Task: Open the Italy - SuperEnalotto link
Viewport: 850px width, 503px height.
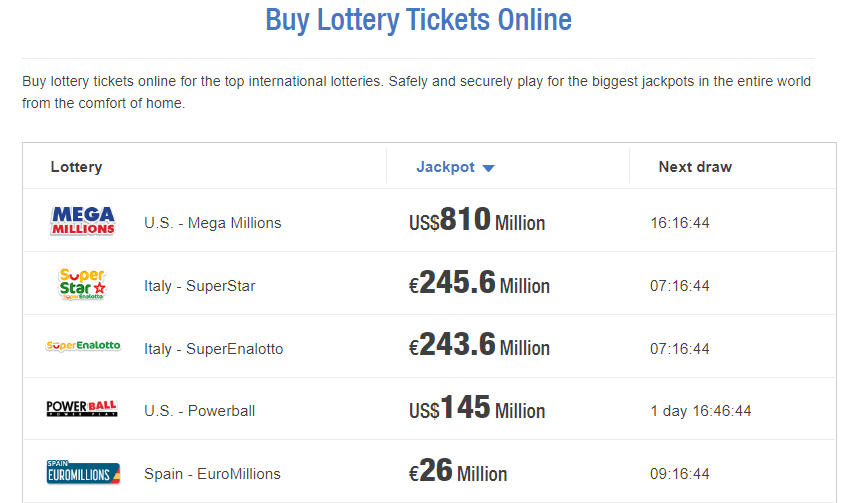Action: (214, 349)
